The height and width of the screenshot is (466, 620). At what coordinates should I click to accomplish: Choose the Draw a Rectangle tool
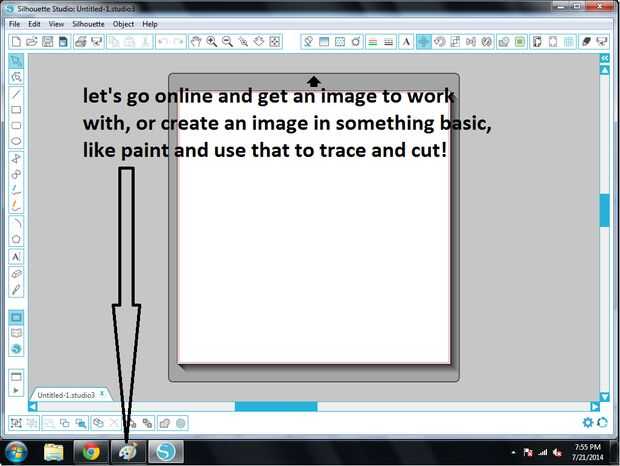16,109
